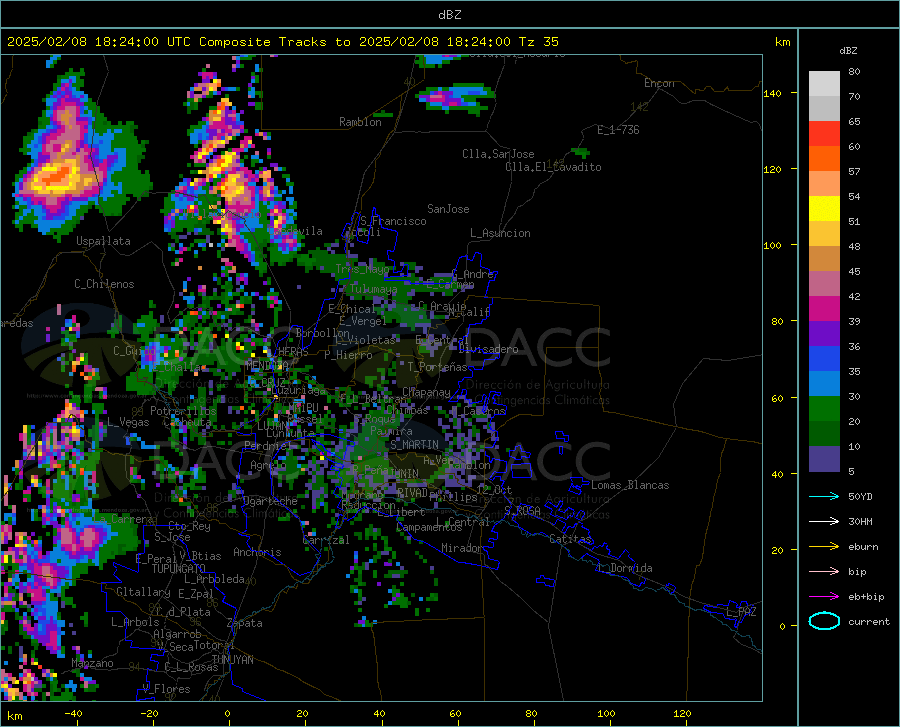Click the Lomas_Blancas map label
Viewport: 900px width, 727px height.
pyautogui.click(x=630, y=485)
